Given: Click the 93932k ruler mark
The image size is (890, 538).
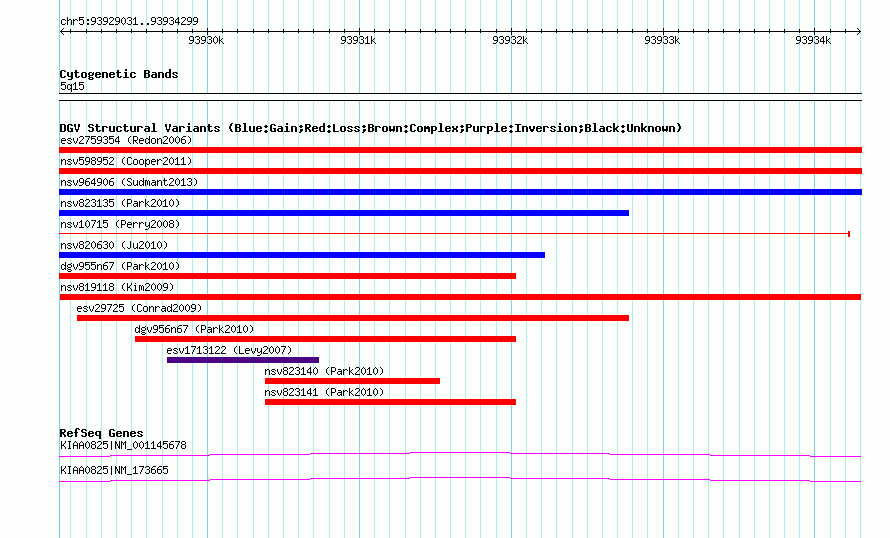Looking at the screenshot, I should (510, 40).
